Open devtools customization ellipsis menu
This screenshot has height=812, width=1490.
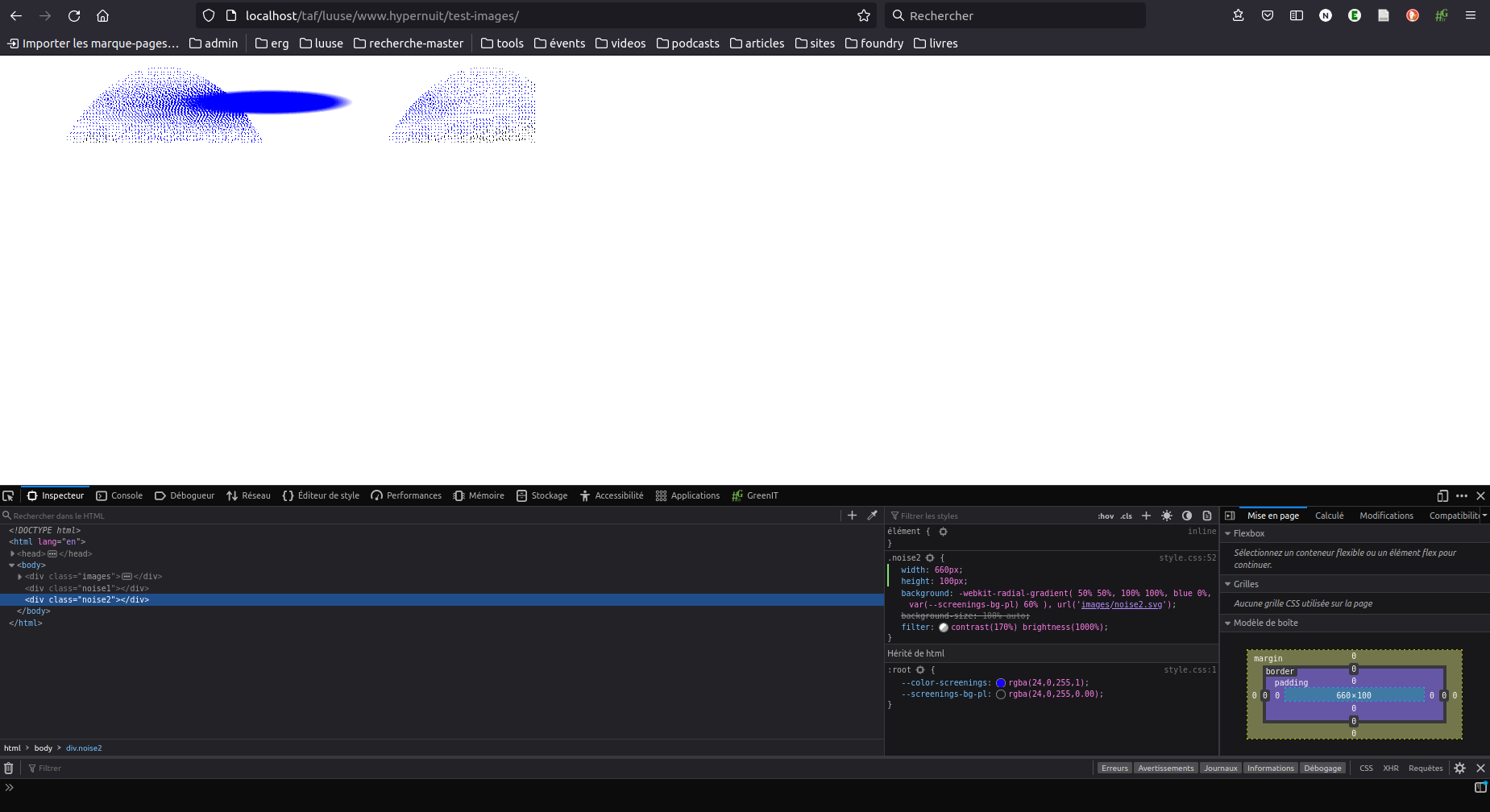tap(1462, 496)
